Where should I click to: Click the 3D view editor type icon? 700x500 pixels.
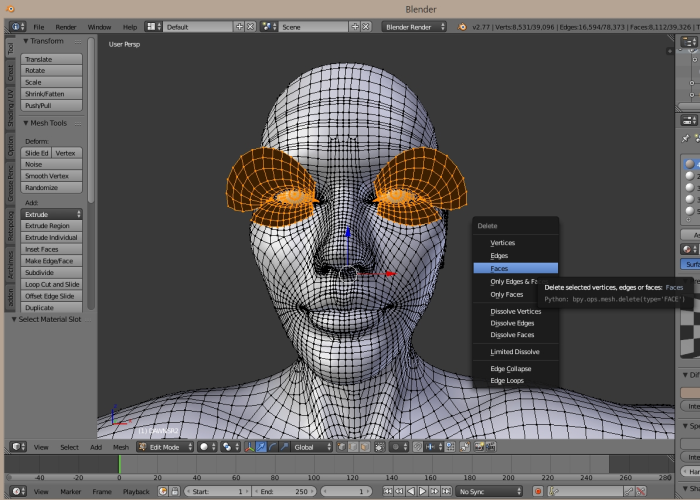[15, 447]
